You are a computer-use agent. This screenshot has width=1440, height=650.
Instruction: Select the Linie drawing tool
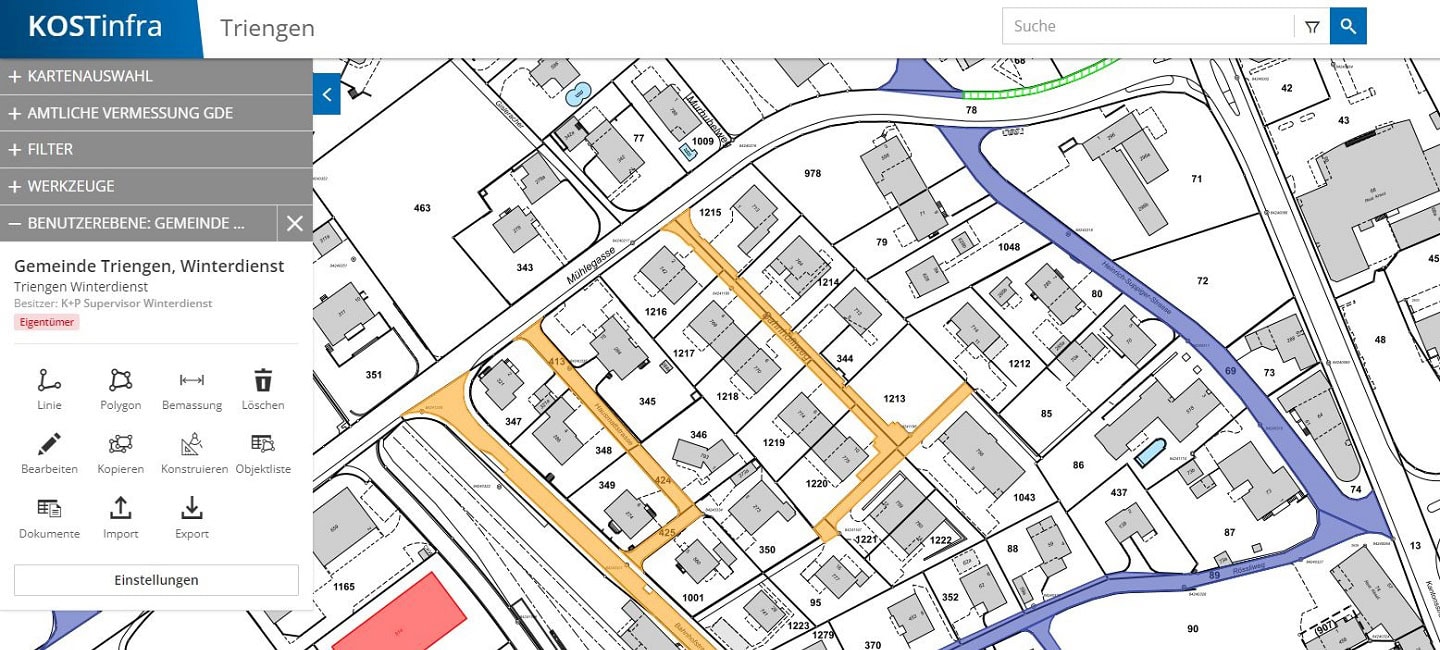pyautogui.click(x=49, y=381)
